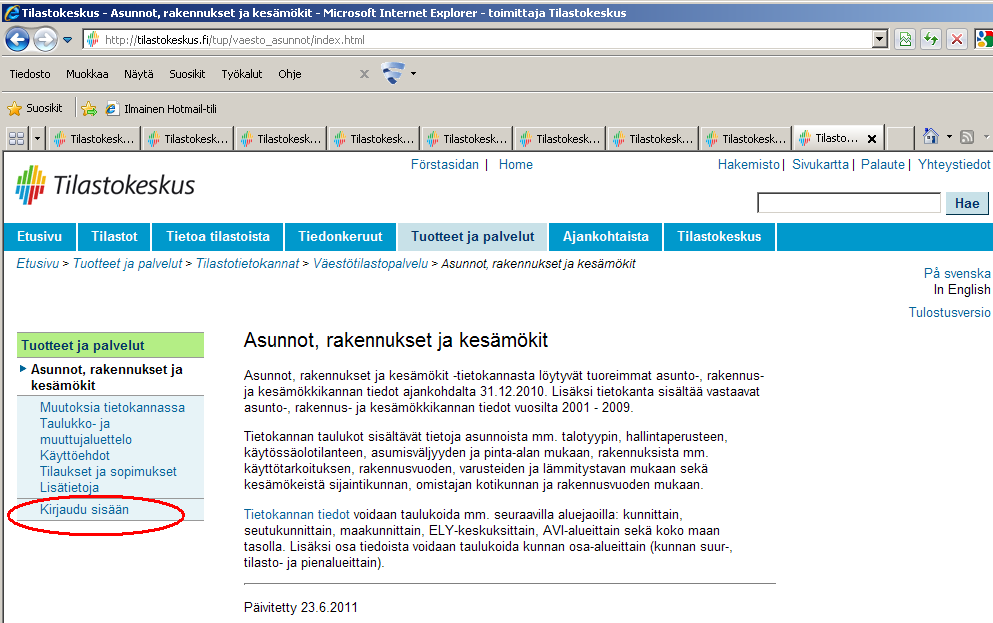Open Muutoksia tietokannassa sidebar link

point(112,408)
